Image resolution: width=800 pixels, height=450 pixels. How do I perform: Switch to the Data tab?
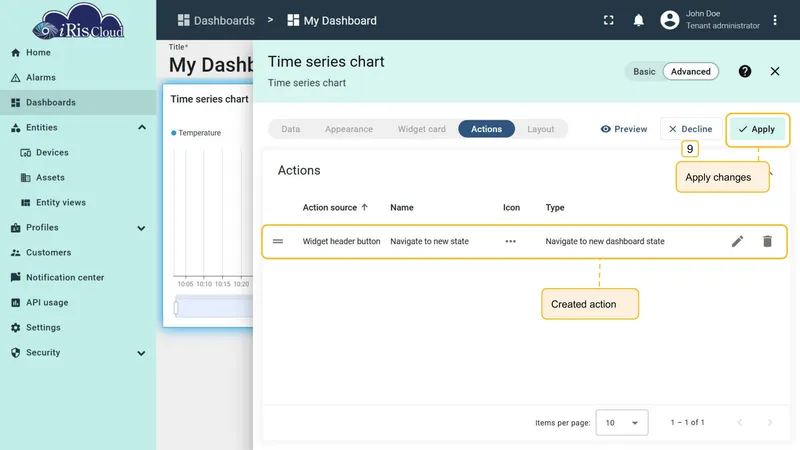[291, 129]
